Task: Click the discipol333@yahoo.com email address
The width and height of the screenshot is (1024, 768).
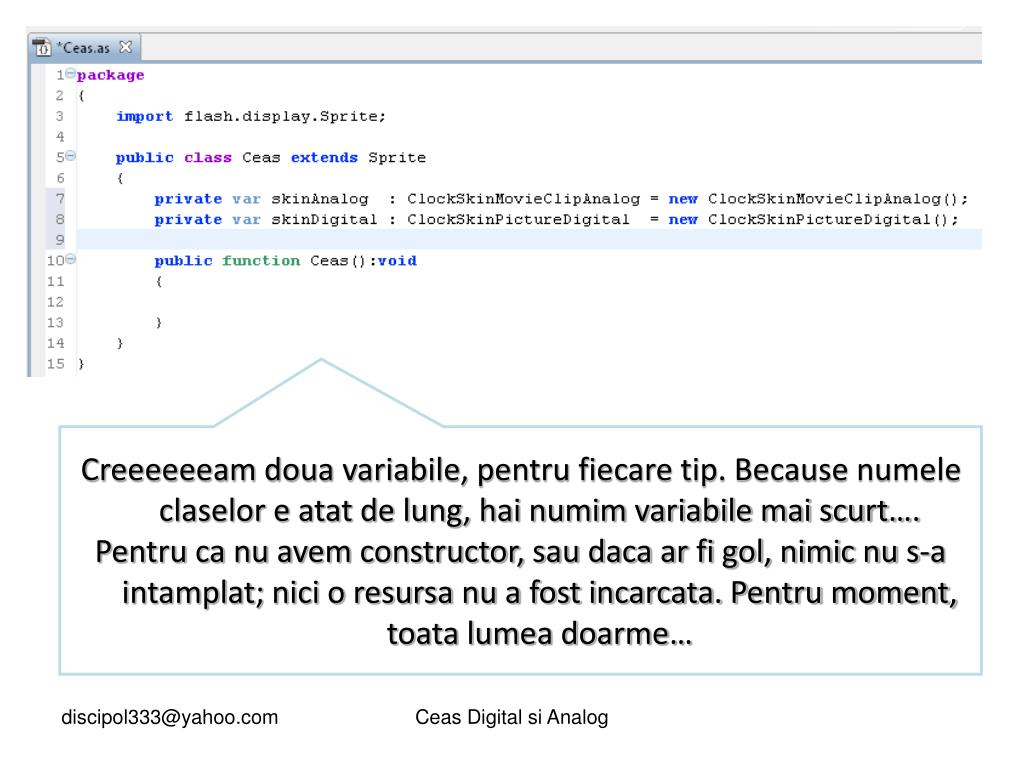Action: (170, 717)
